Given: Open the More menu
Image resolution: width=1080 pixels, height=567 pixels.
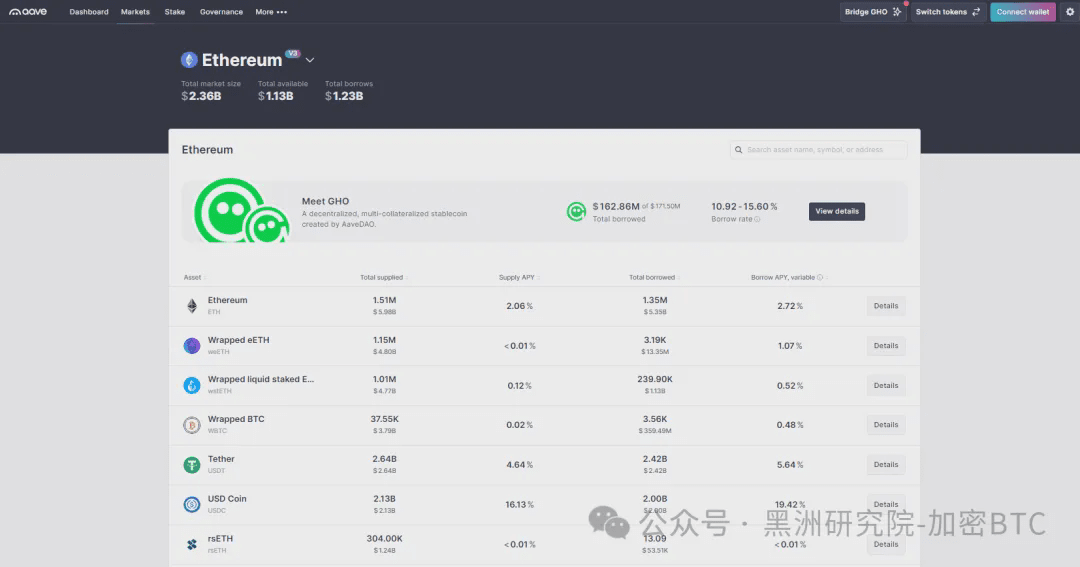Looking at the screenshot, I should click(271, 12).
